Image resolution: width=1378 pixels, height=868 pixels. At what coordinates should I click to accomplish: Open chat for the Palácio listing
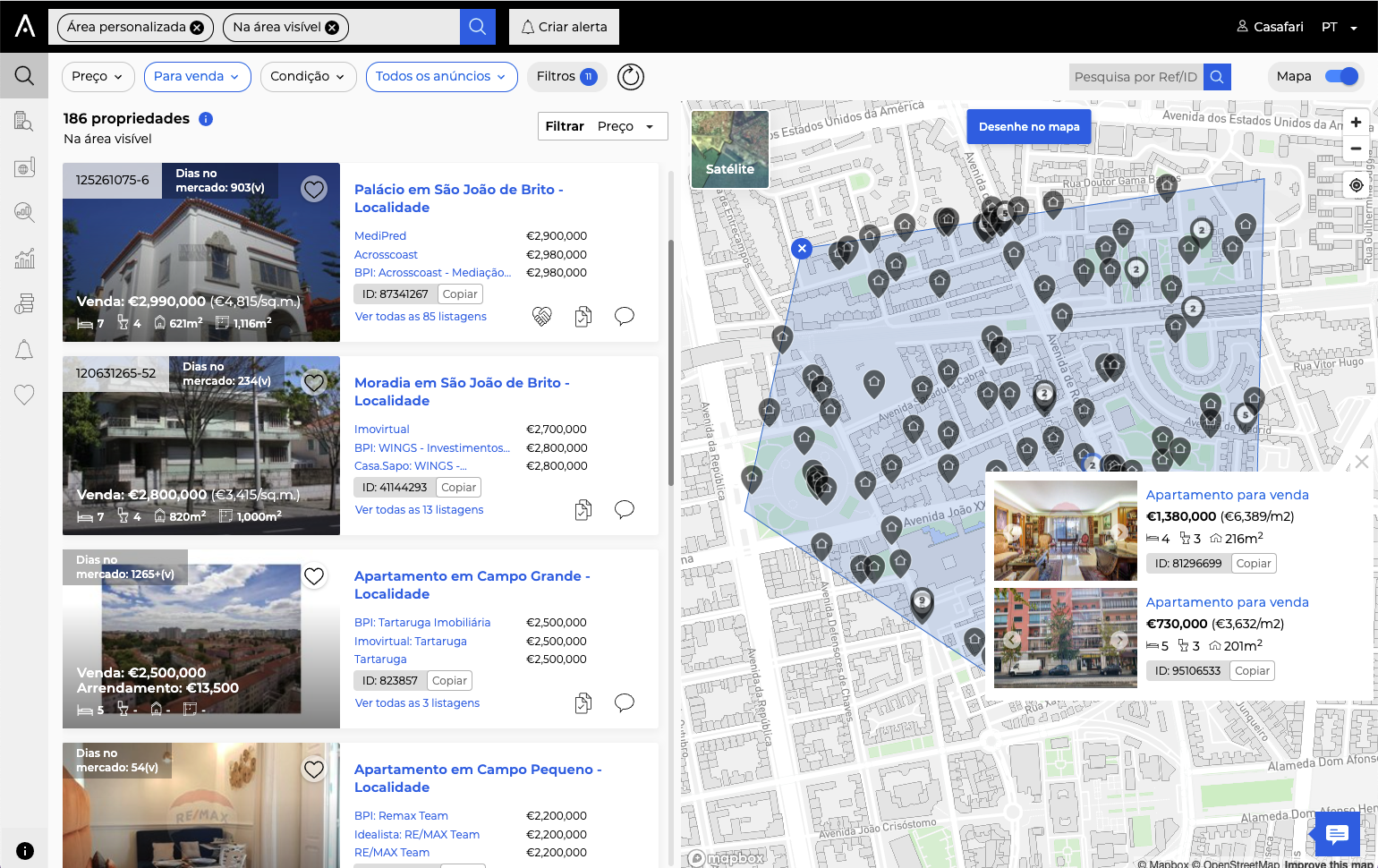click(x=625, y=316)
